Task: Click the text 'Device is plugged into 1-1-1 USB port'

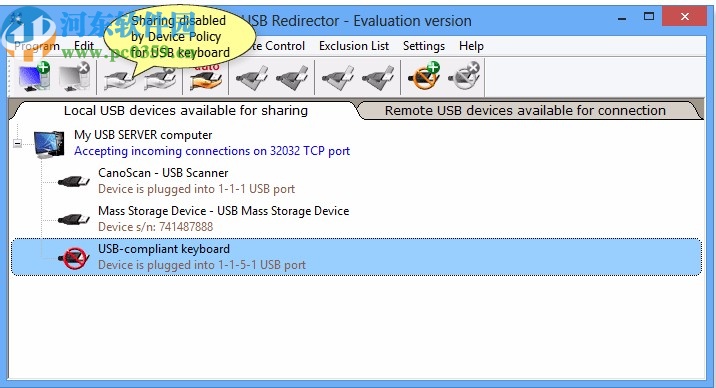Action: pos(196,189)
